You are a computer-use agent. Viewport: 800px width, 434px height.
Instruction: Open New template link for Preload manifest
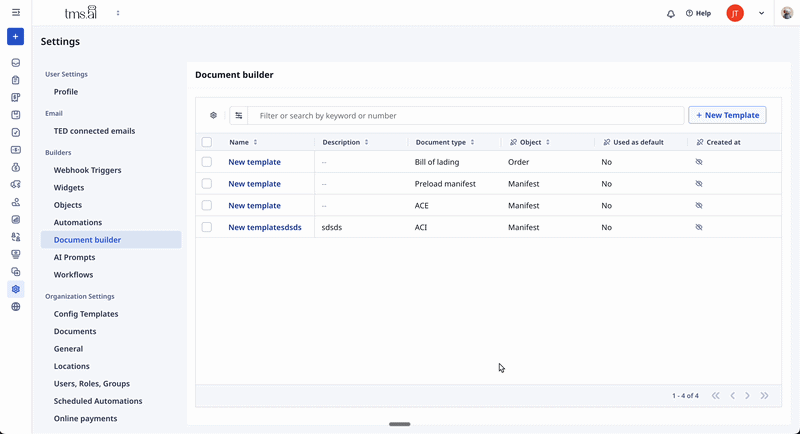click(x=255, y=184)
